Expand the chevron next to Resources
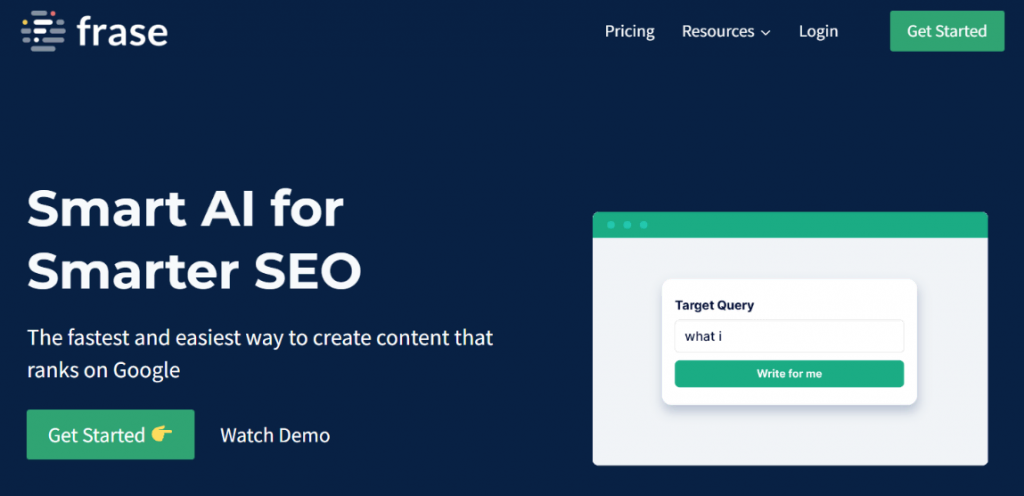 coord(766,33)
